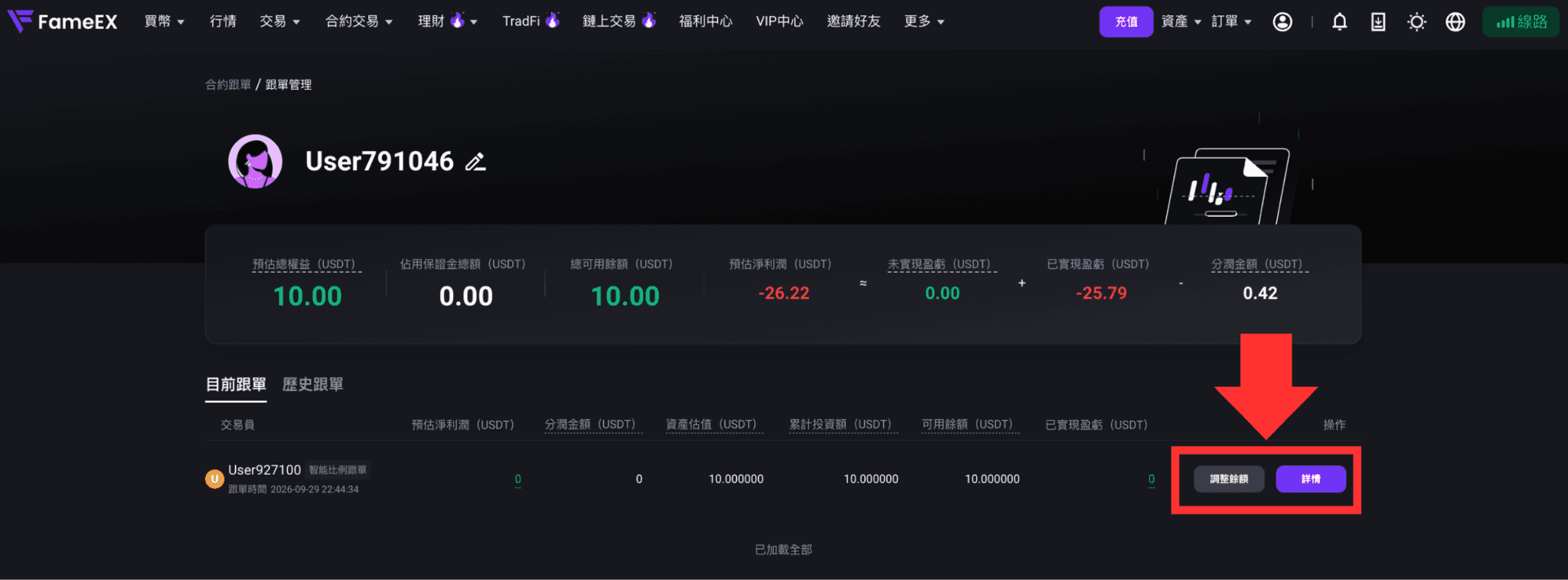Click the 累計投資額 (USDT) column header
This screenshot has width=1568, height=580.
[x=844, y=424]
